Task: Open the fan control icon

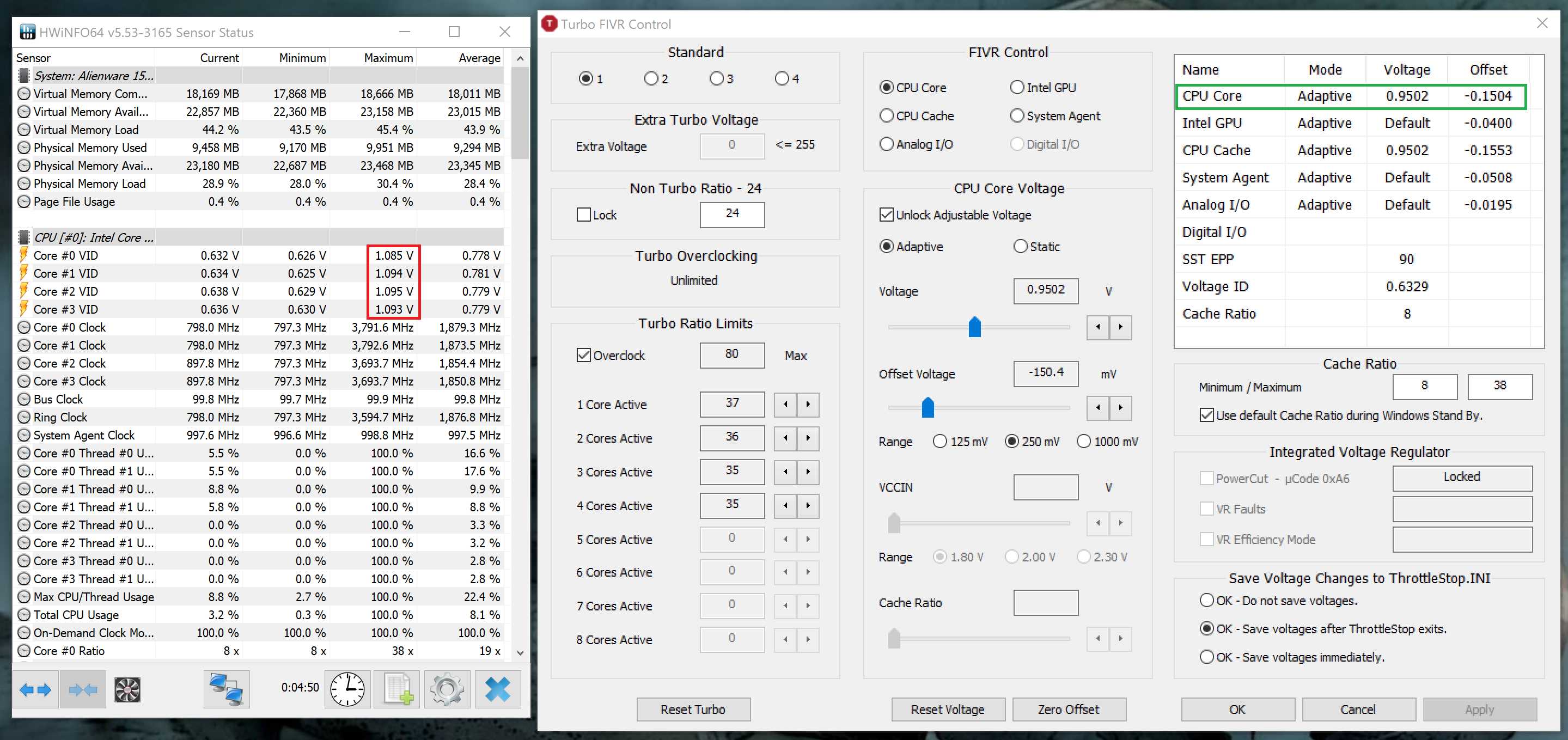Action: click(128, 689)
